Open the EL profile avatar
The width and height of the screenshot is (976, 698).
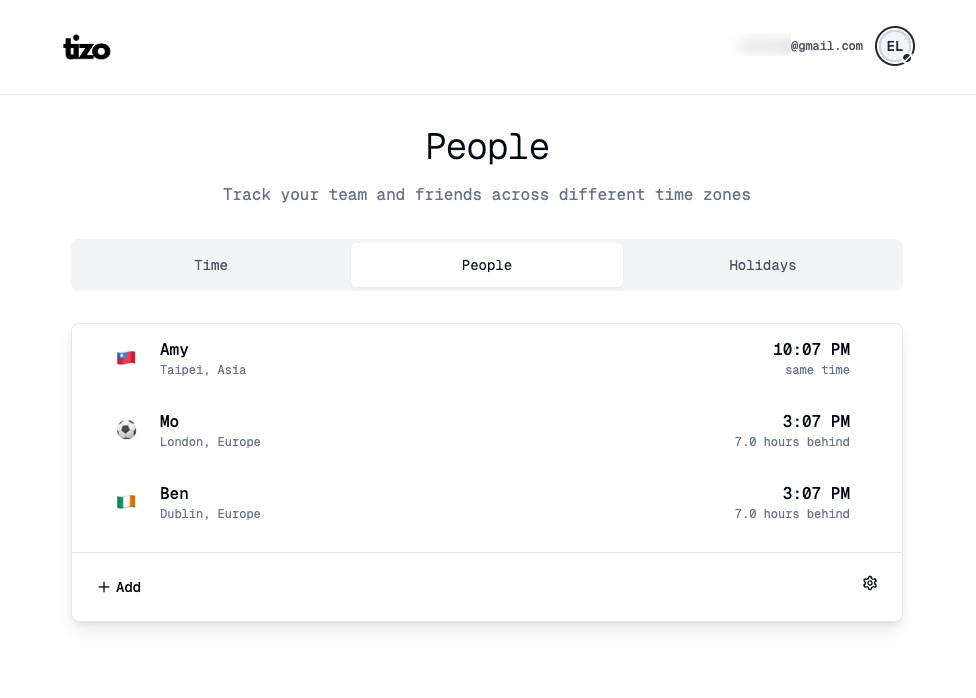[x=894, y=46]
